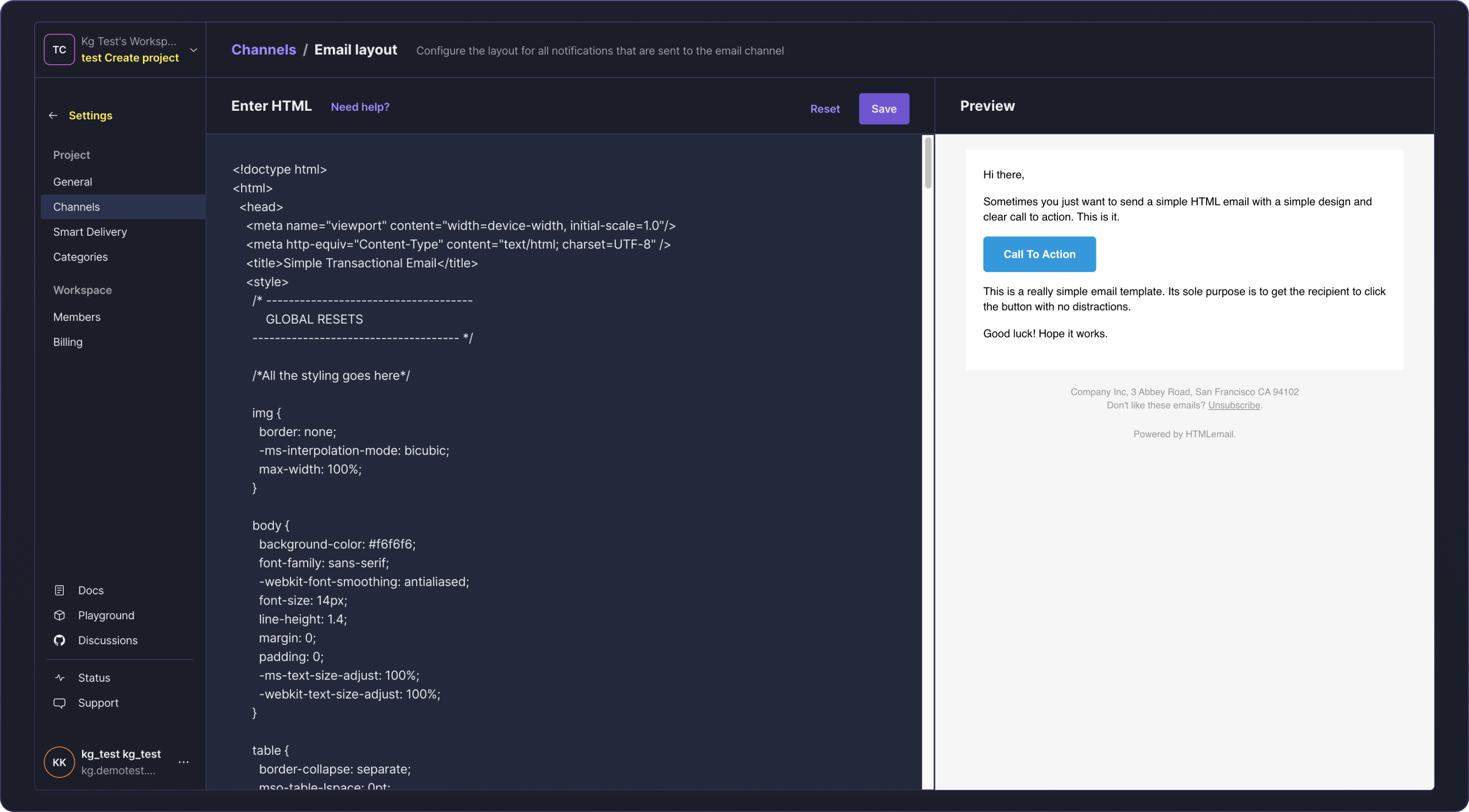Click the Status pulse icon
This screenshot has width=1469, height=812.
(59, 678)
